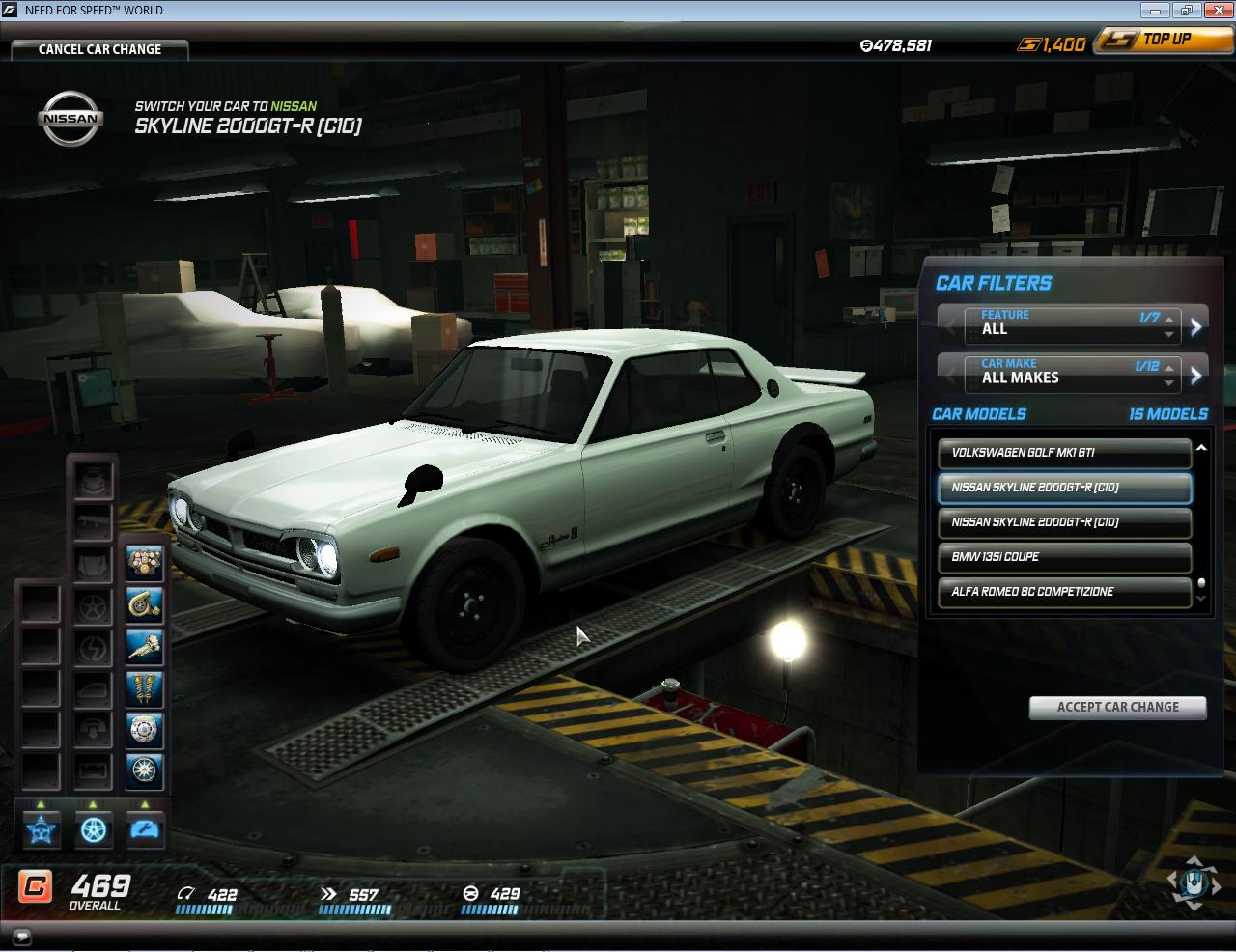Click the 469 overall rating
This screenshot has height=952, width=1236.
tap(100, 885)
